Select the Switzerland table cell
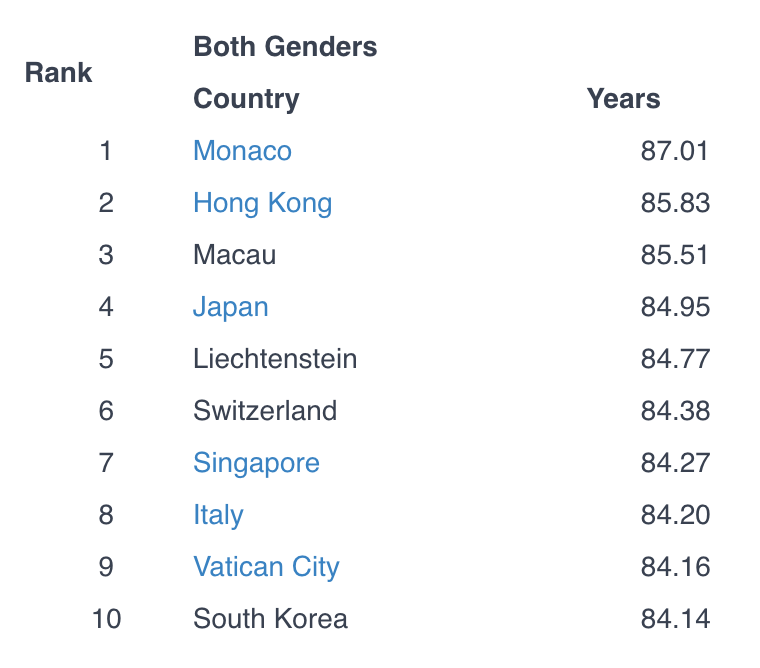Screen dimensions: 760x668 [x=265, y=411]
